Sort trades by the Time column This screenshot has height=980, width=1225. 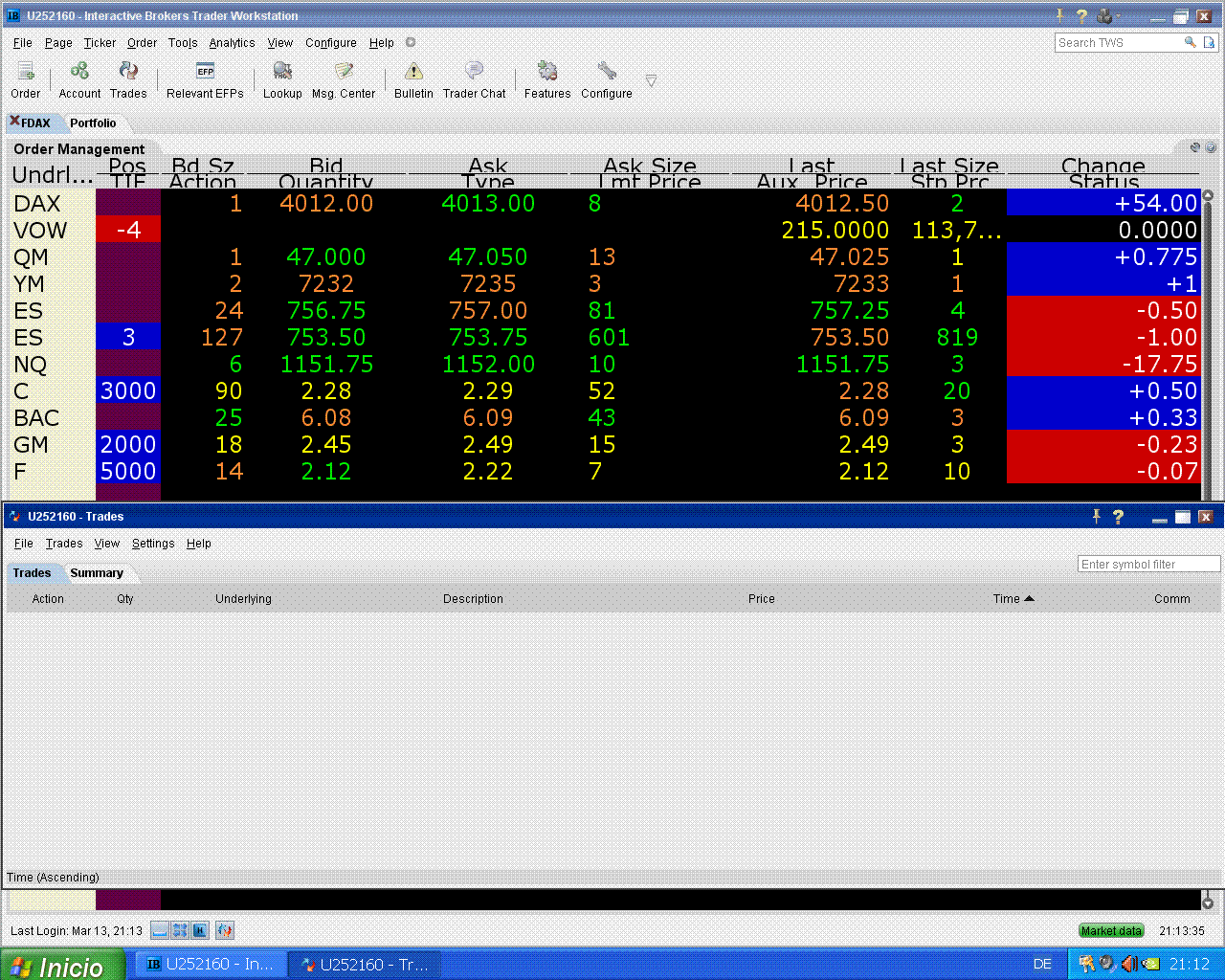(x=1013, y=599)
